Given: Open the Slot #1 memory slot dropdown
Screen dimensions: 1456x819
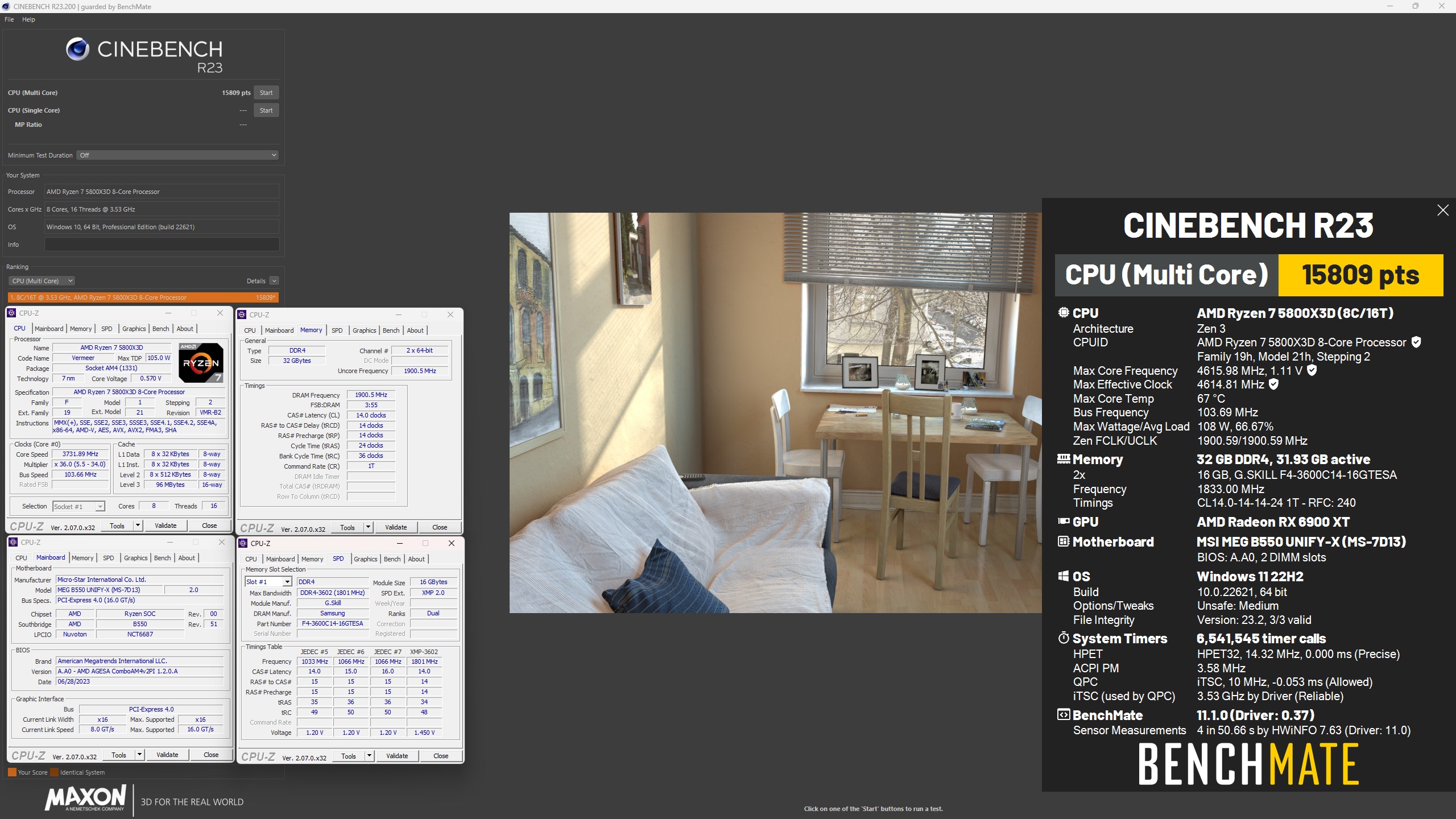Looking at the screenshot, I should [268, 581].
